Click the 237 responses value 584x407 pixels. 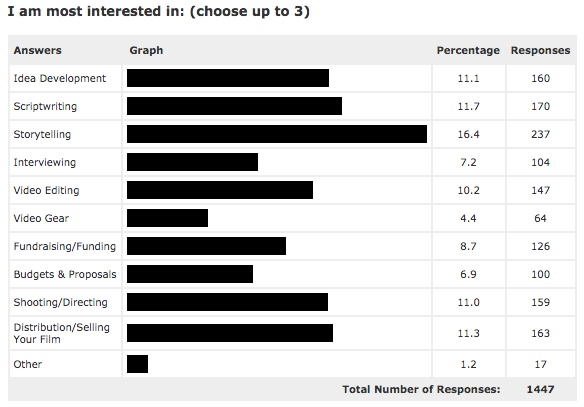click(540, 134)
